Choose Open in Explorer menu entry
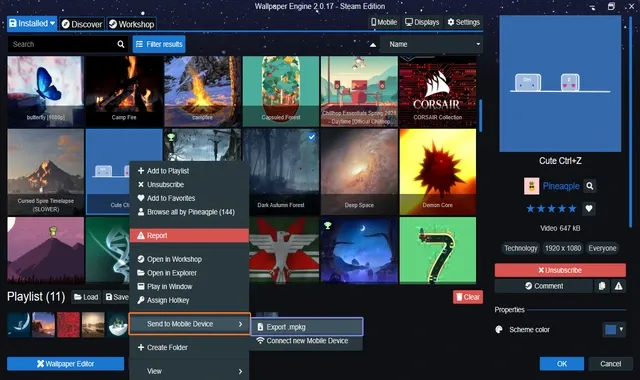This screenshot has width=640, height=380. (189, 273)
